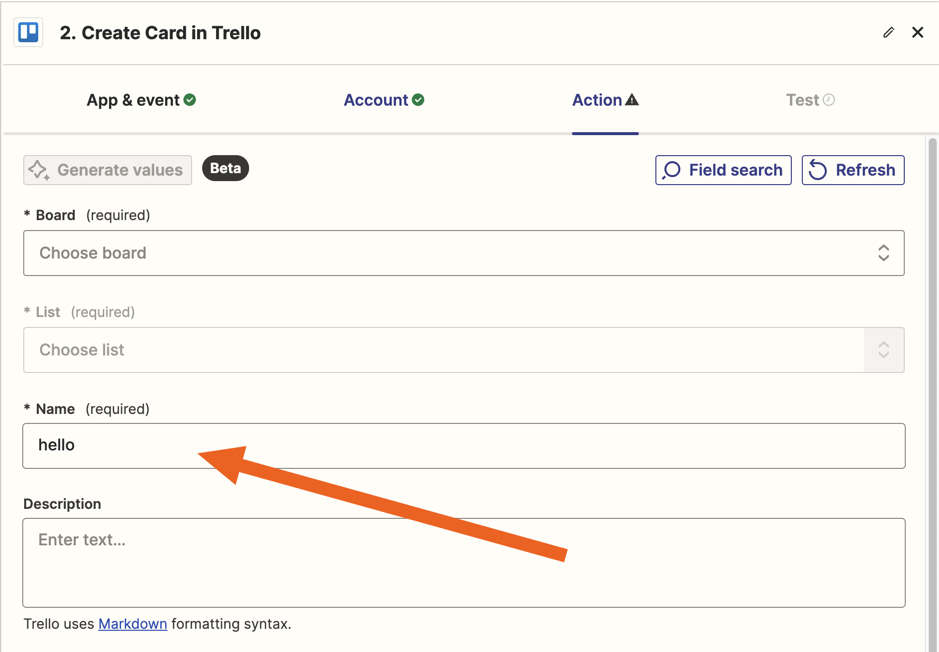Click the pencil rename step icon
This screenshot has width=939, height=652.
pos(889,32)
